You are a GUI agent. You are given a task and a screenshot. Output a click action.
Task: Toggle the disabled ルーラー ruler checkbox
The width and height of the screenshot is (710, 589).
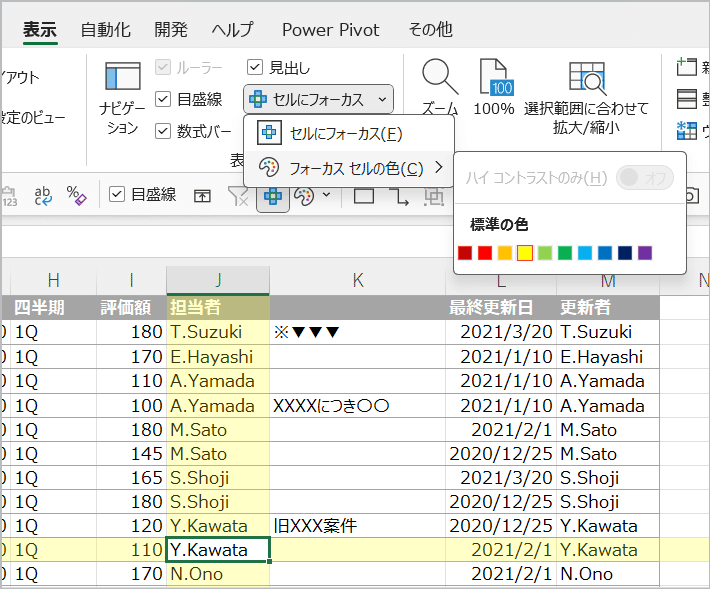click(x=163, y=67)
